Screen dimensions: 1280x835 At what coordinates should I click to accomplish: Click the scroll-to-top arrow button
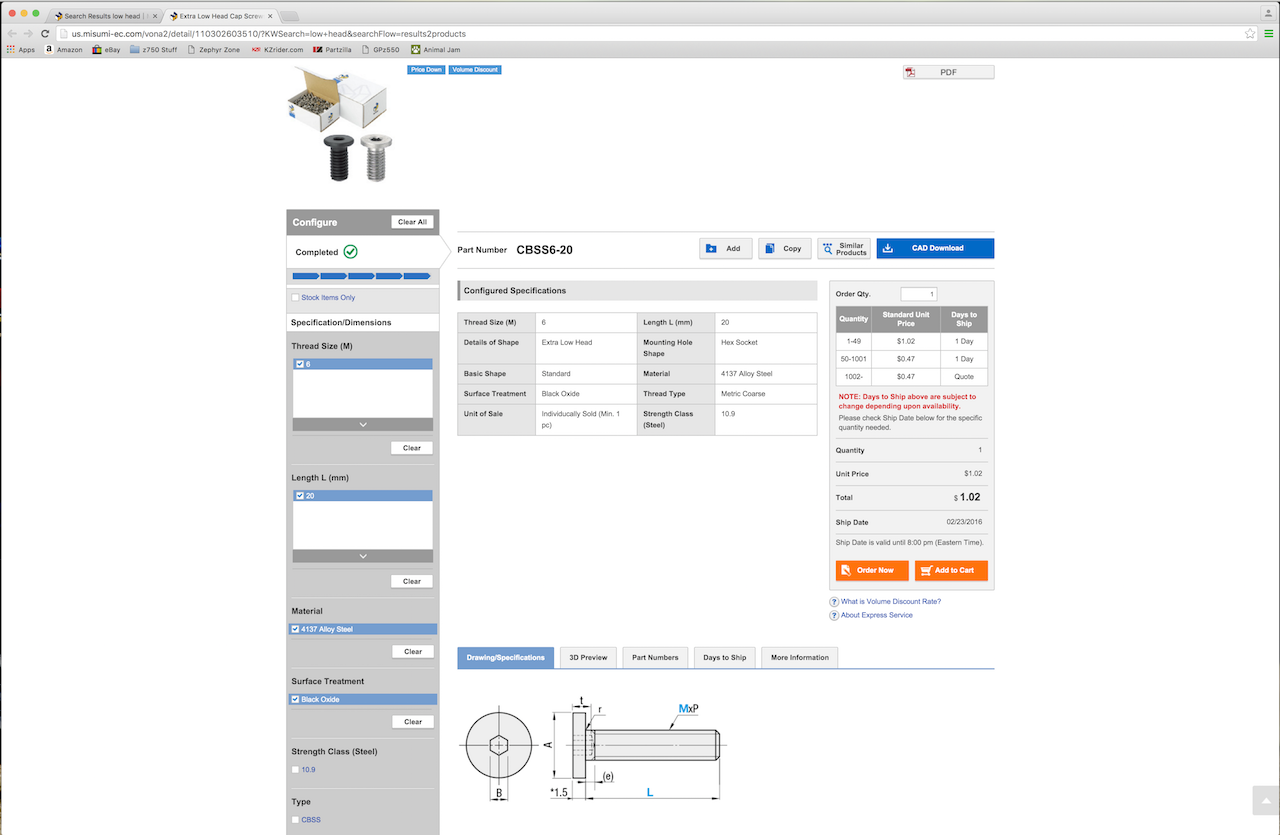click(x=1265, y=800)
